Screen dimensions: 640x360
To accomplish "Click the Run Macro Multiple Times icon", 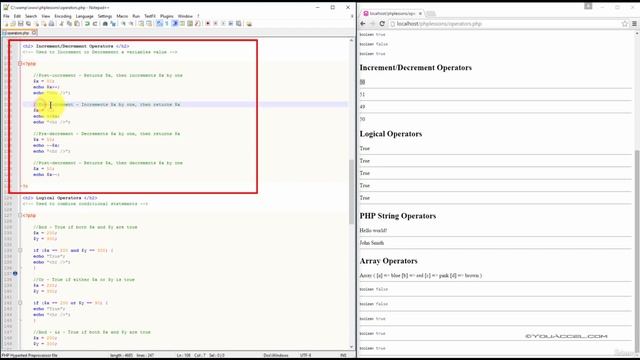I will (231, 24).
